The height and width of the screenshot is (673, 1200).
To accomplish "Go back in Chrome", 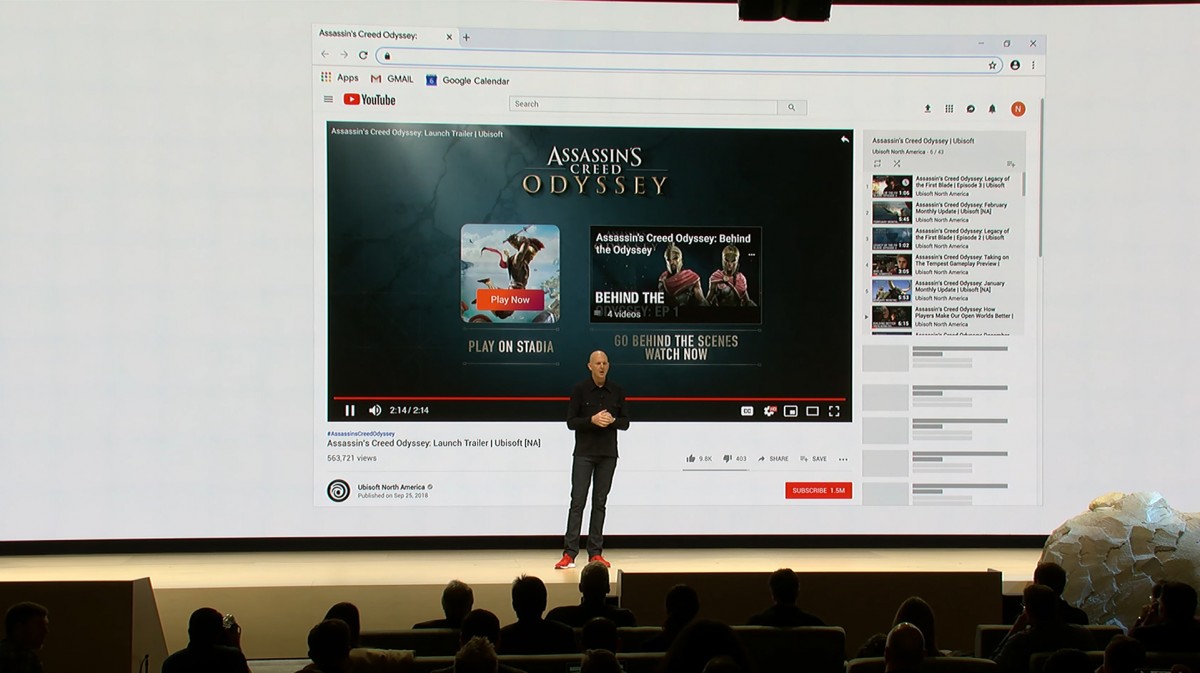I will (x=324, y=55).
